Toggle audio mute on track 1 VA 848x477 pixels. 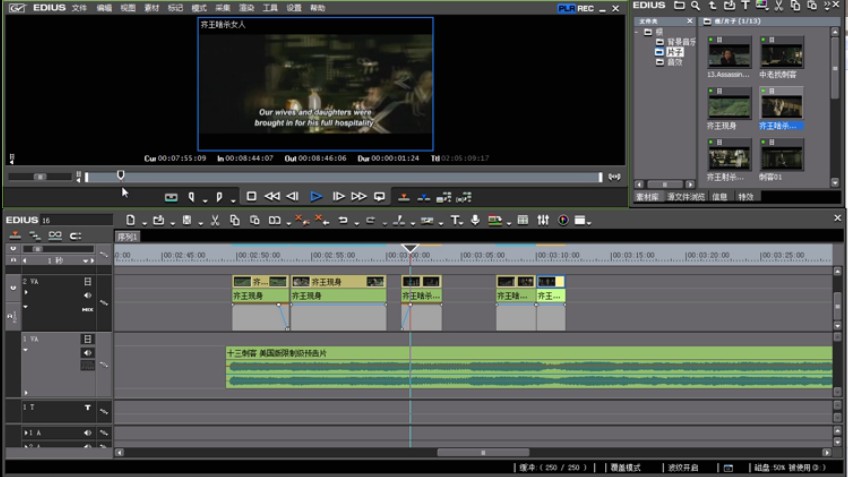point(87,353)
